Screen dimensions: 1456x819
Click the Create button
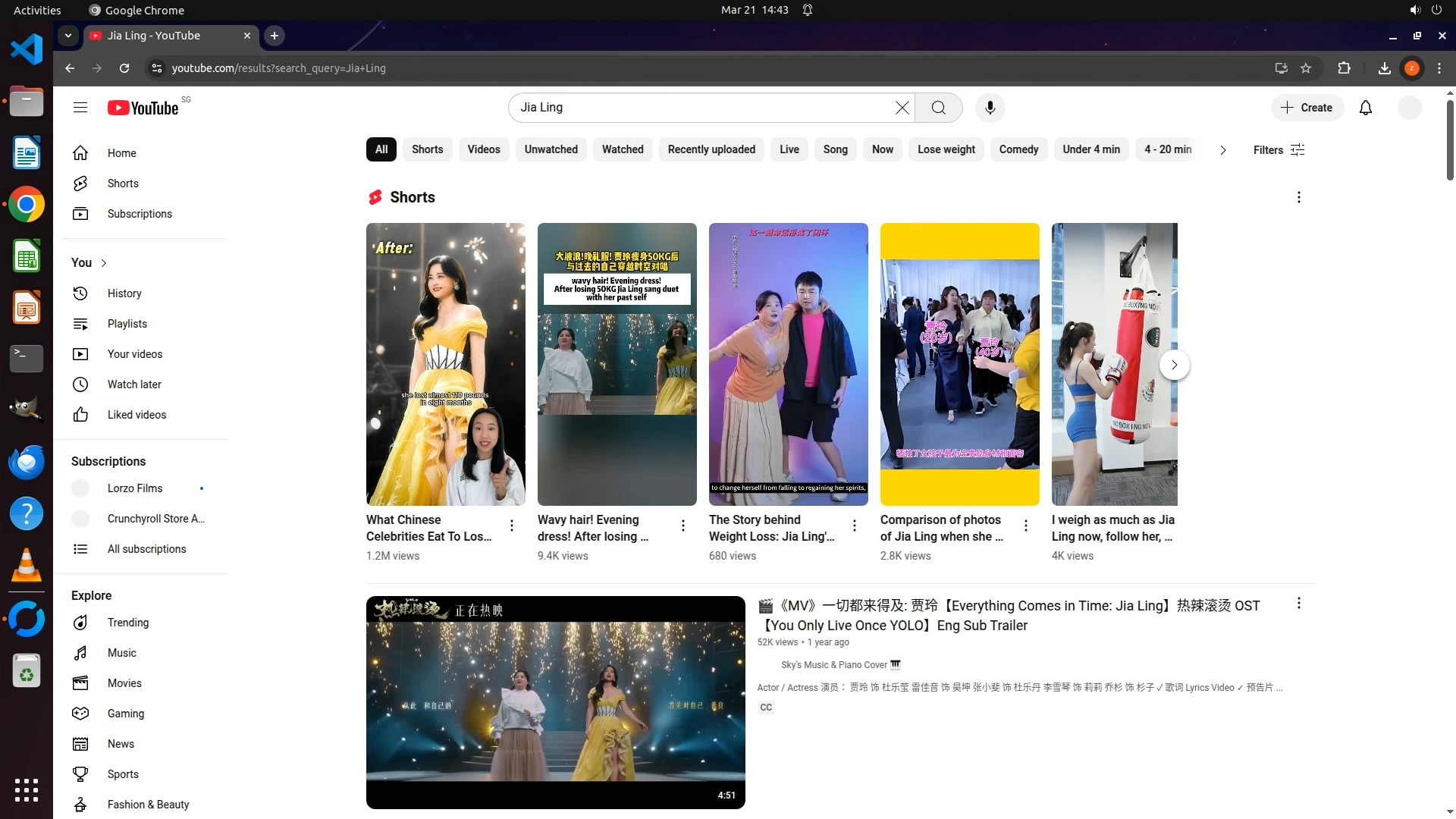[1307, 108]
